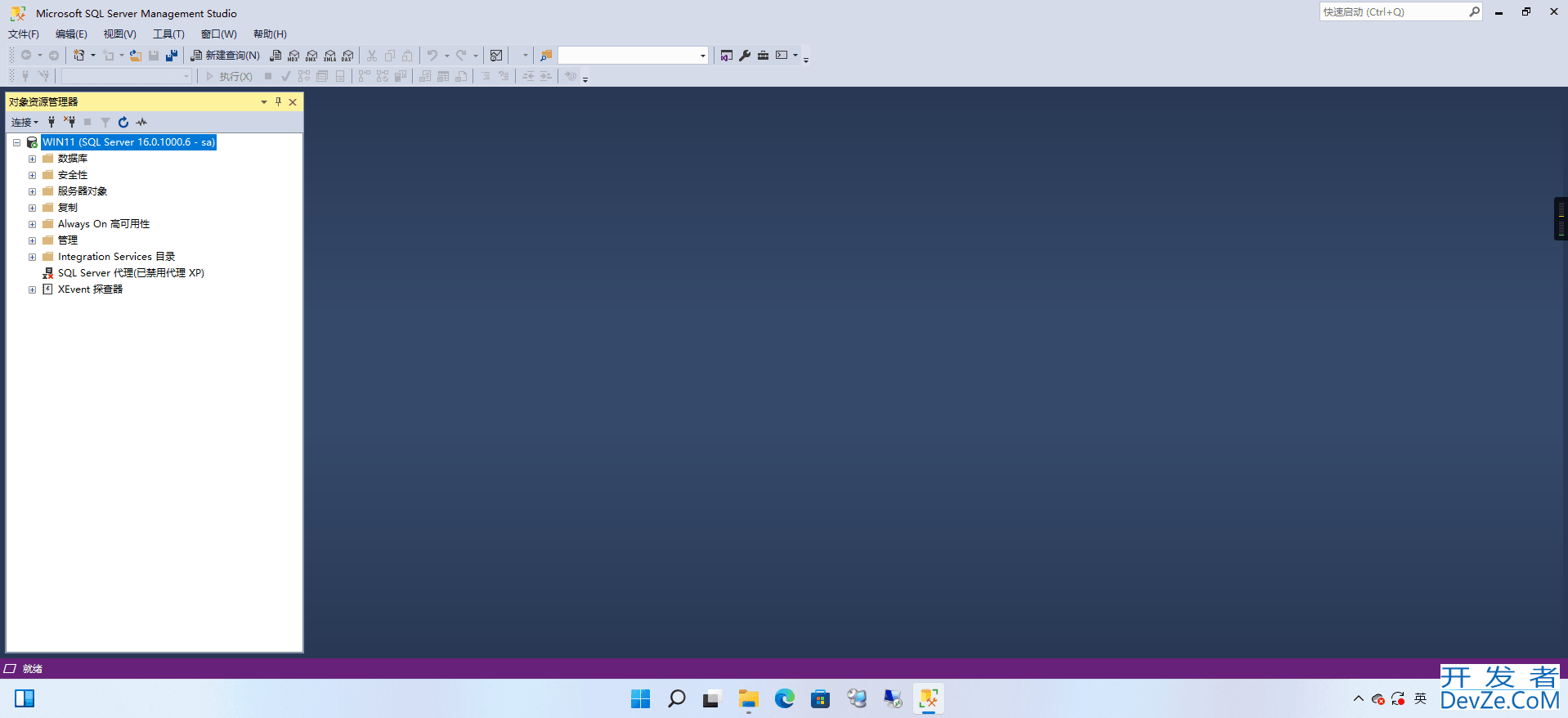This screenshot has height=718, width=1568.
Task: Open Microsoft Edge from the taskbar
Action: pos(785,699)
